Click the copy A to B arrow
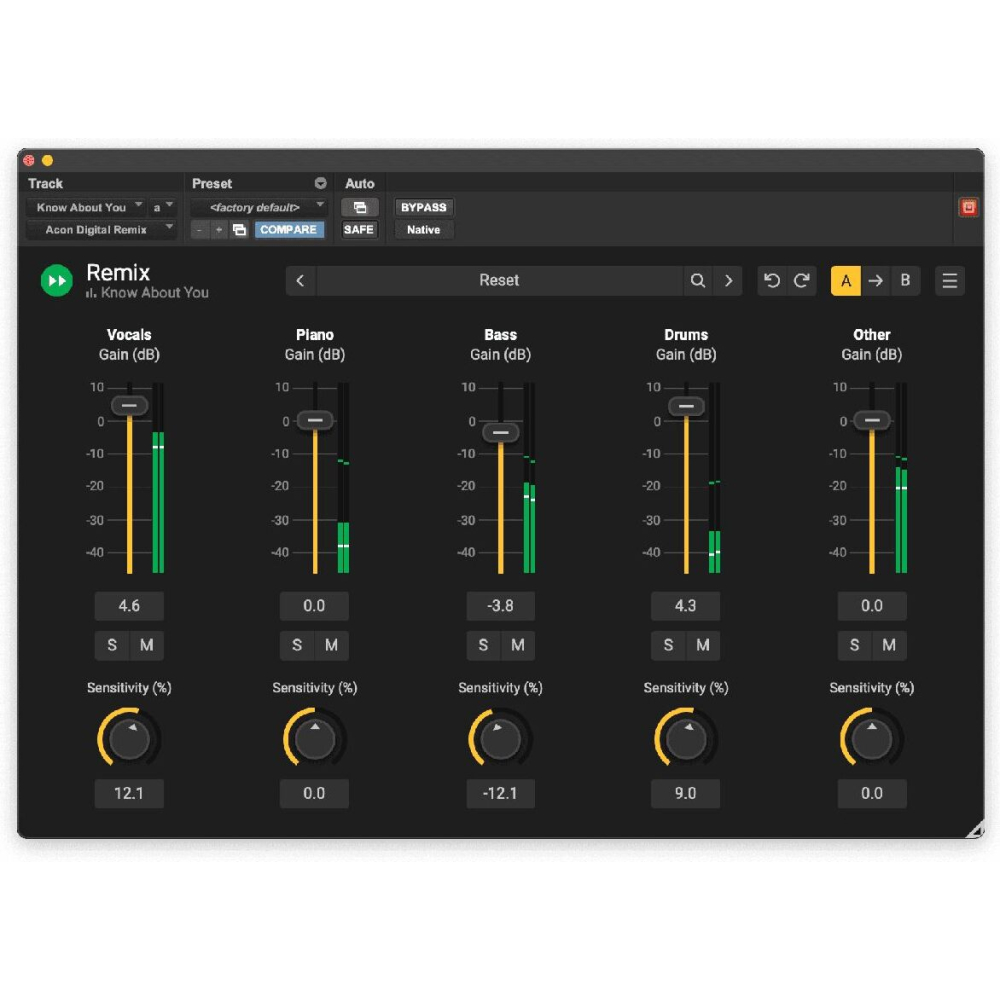The height and width of the screenshot is (1000, 1000). click(875, 281)
